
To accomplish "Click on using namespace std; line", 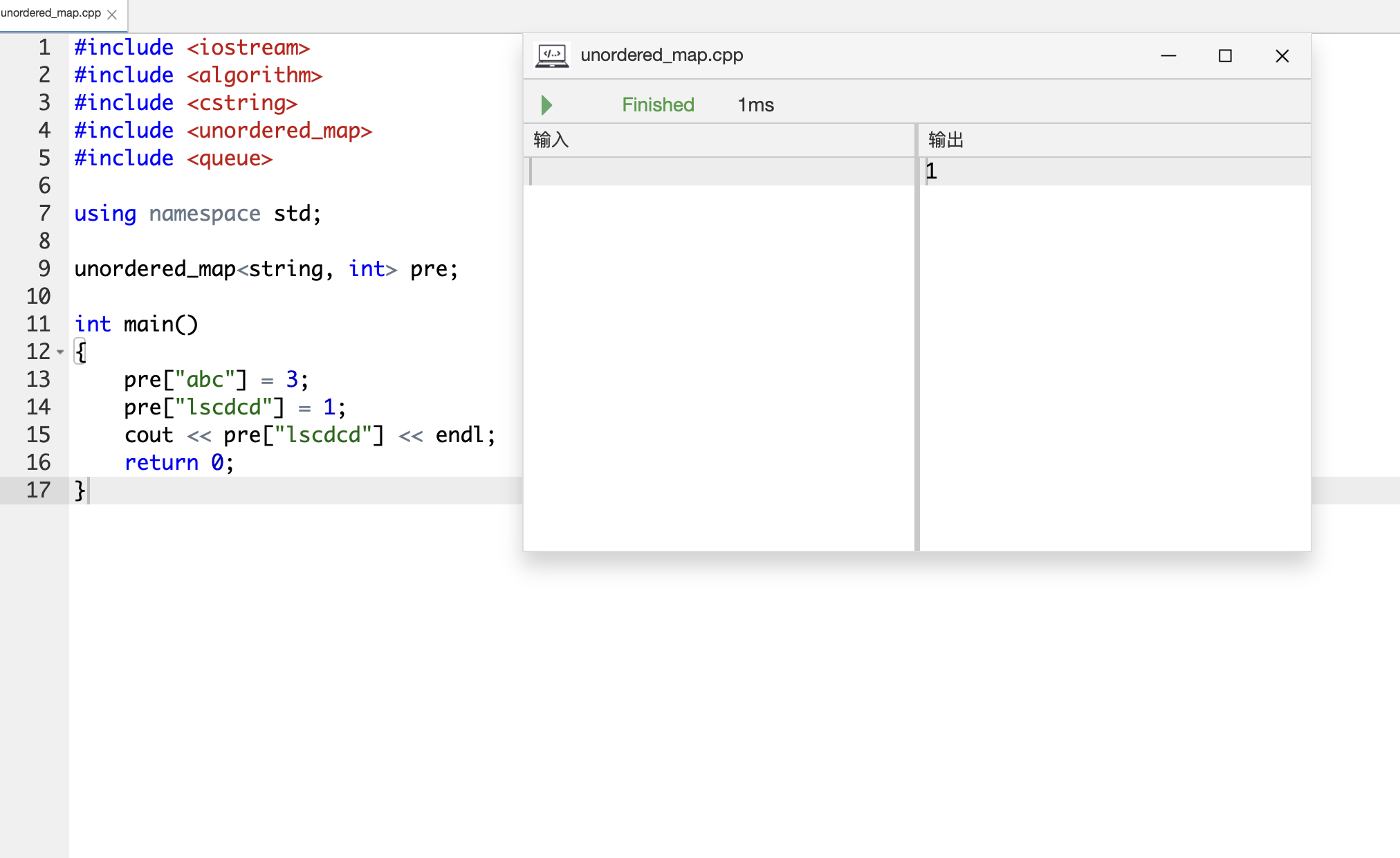I will pyautogui.click(x=197, y=214).
